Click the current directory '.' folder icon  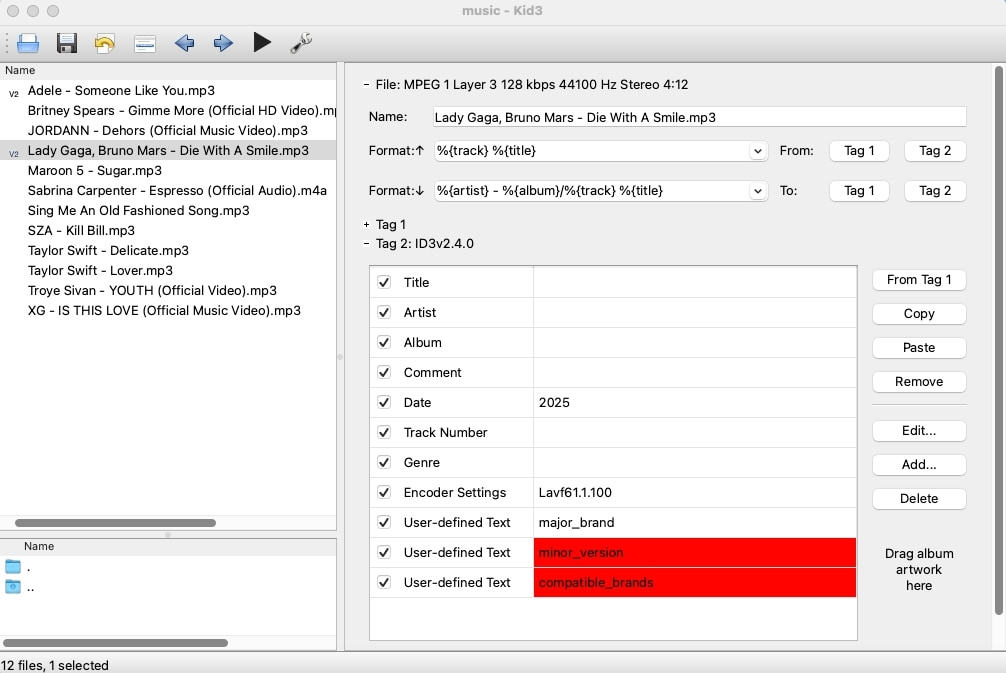[13, 567]
